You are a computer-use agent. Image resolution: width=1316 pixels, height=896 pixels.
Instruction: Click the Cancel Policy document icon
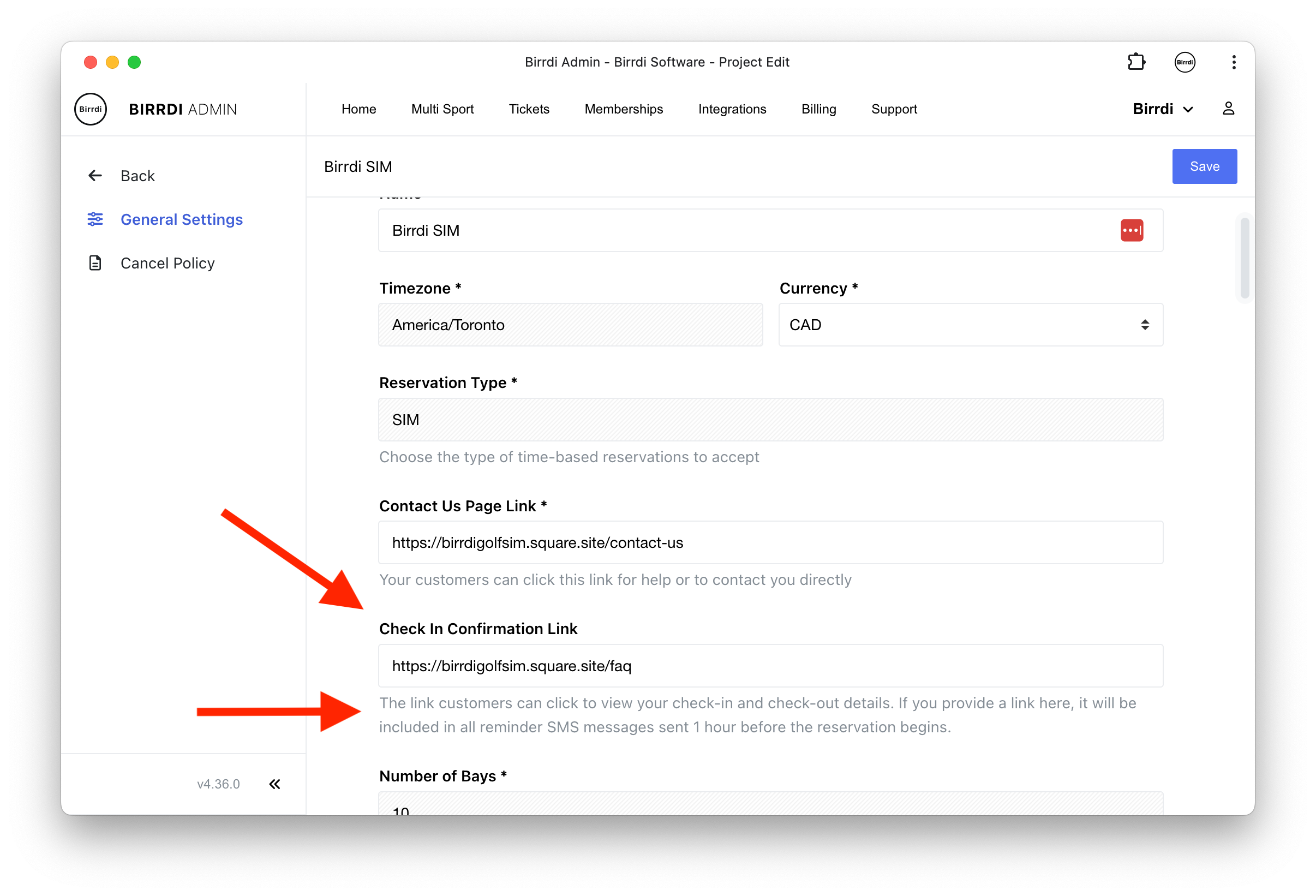pyautogui.click(x=95, y=263)
